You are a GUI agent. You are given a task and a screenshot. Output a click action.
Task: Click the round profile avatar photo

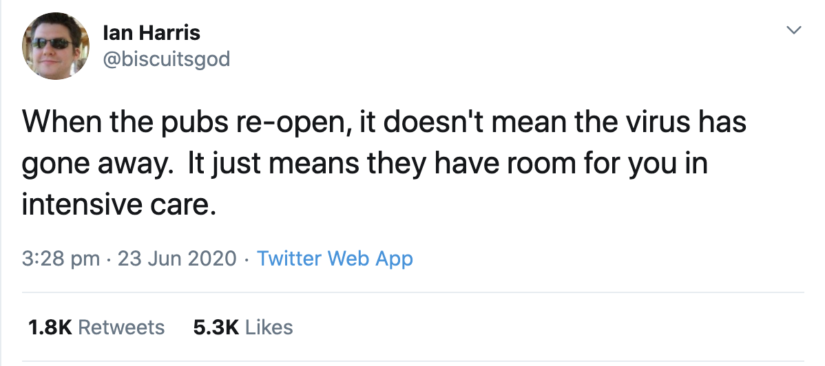point(55,46)
